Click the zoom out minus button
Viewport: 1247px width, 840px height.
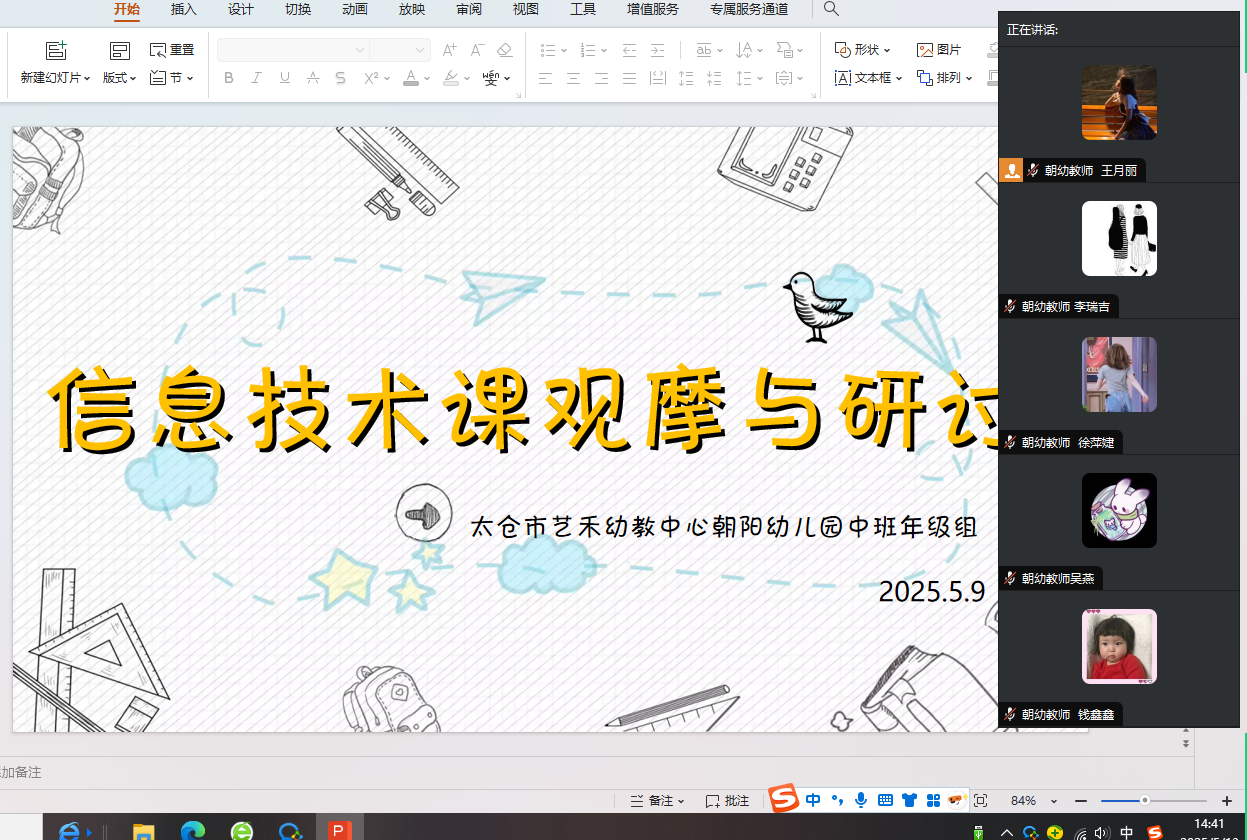click(1081, 801)
